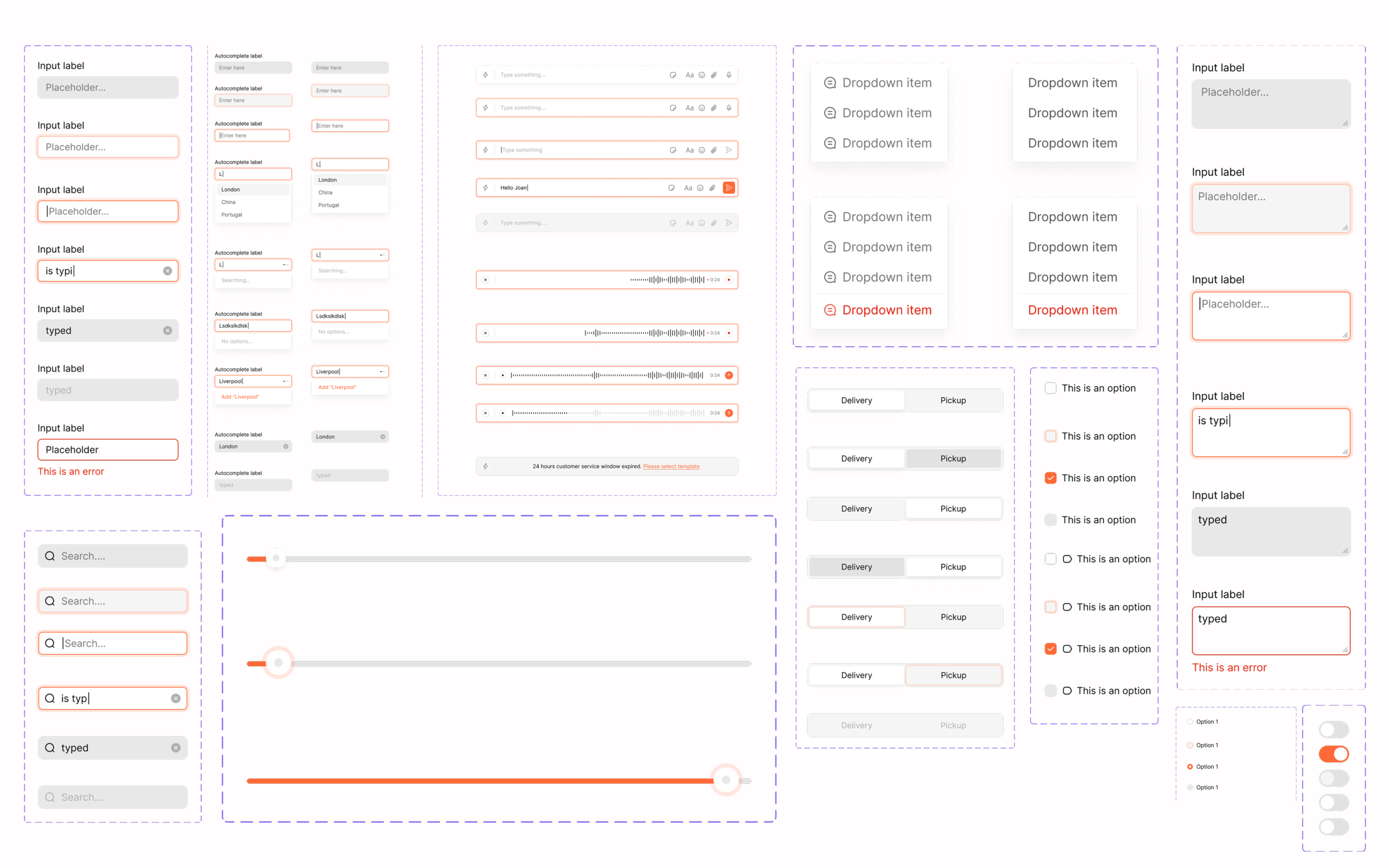Click the faded disabled Delivery tab
The image size is (1389, 868).
pyautogui.click(x=856, y=725)
